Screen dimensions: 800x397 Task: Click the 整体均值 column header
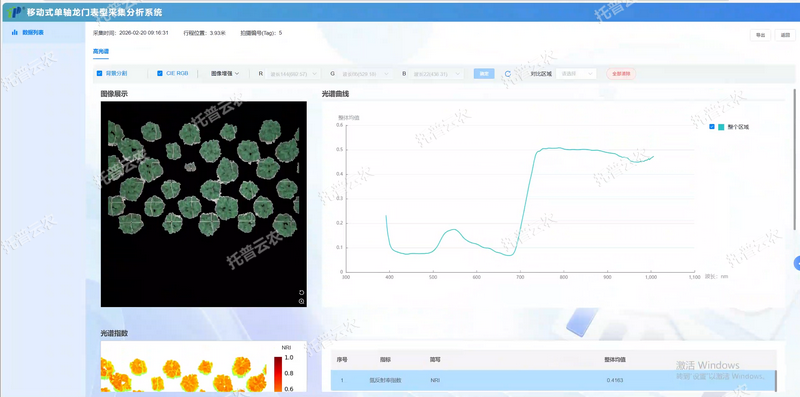click(615, 360)
